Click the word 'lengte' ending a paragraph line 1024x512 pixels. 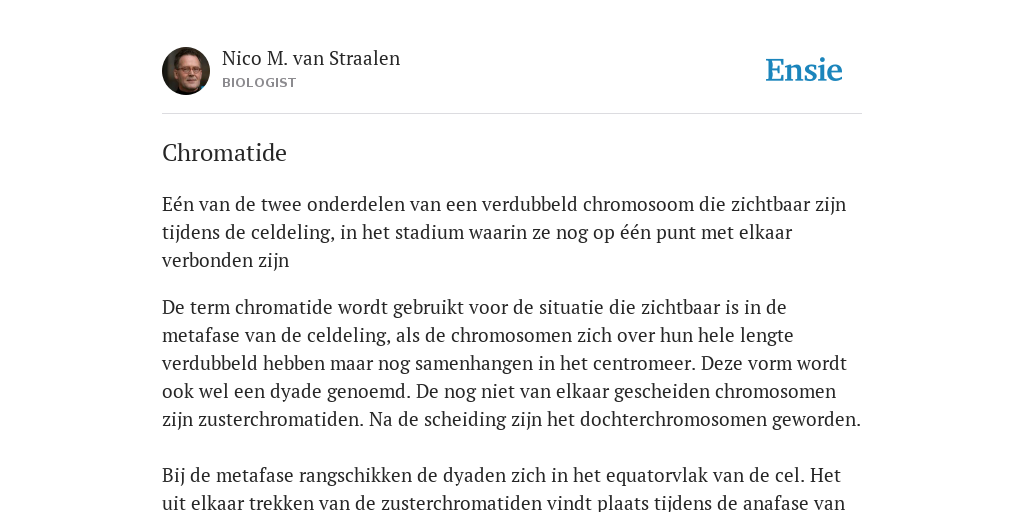[x=766, y=335]
